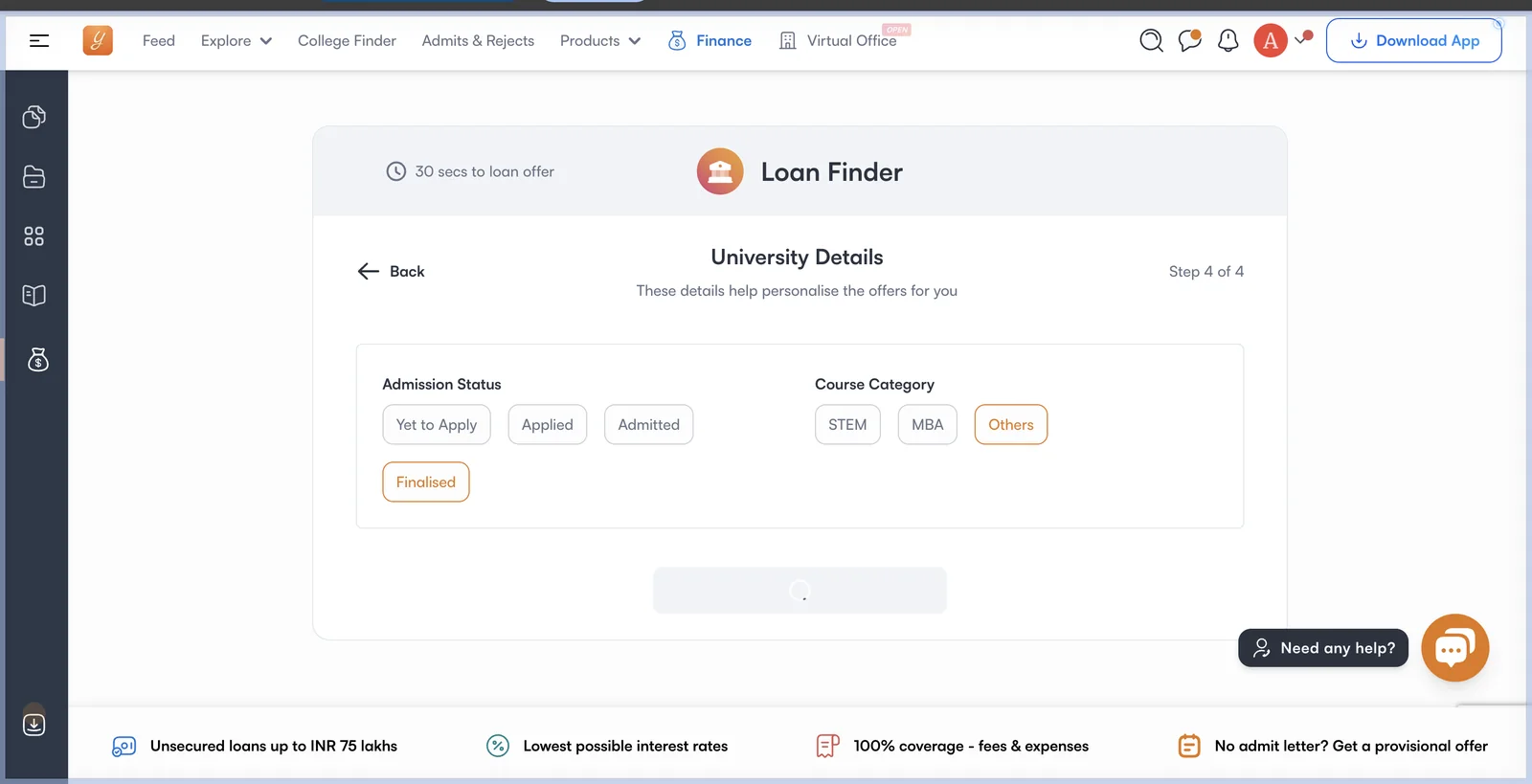Click '30 secs to loan offer' text

point(484,171)
